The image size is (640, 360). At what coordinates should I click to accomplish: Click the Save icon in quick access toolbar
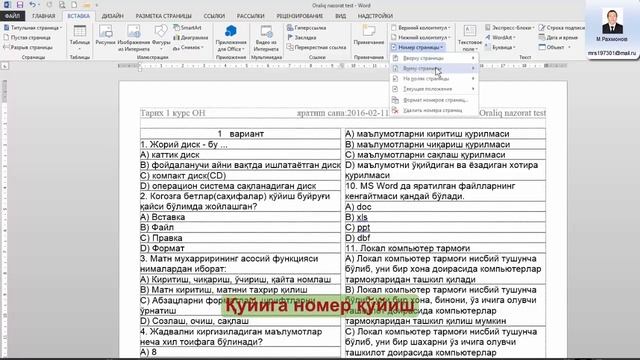tap(20, 5)
